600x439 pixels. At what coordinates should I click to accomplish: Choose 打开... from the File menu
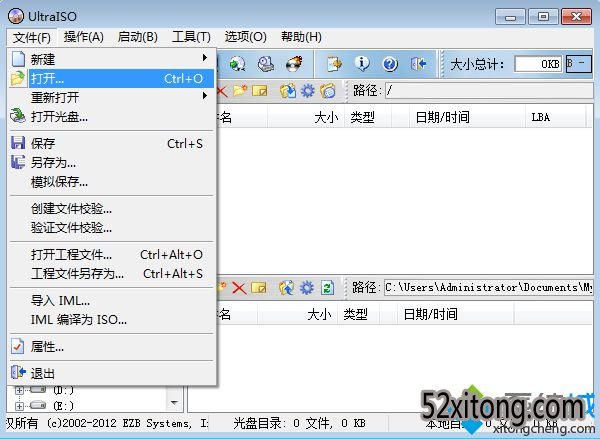pos(111,78)
